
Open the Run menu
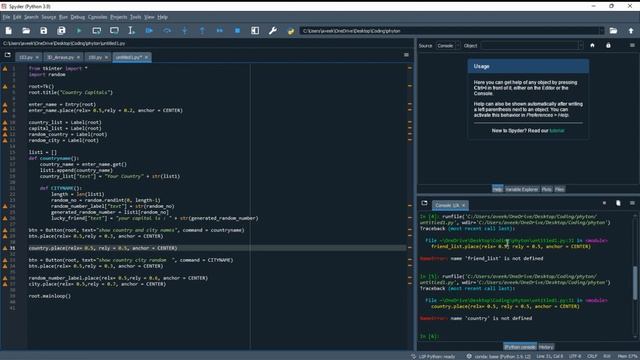[x=63, y=17]
